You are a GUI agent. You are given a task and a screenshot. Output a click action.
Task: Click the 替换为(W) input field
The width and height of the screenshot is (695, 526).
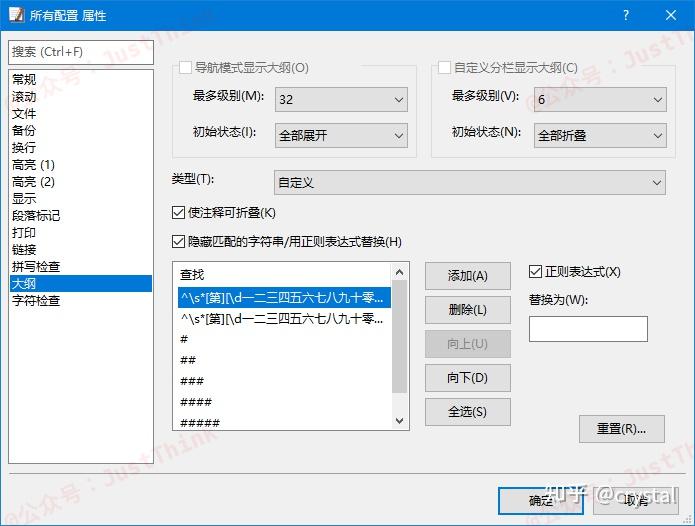pyautogui.click(x=588, y=329)
